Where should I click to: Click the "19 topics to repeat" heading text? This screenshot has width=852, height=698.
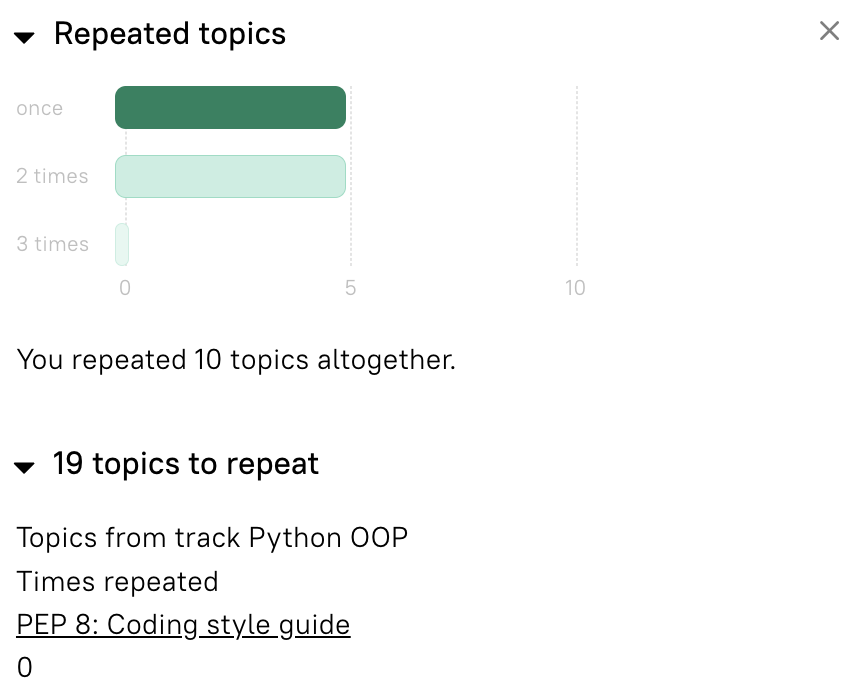[186, 464]
